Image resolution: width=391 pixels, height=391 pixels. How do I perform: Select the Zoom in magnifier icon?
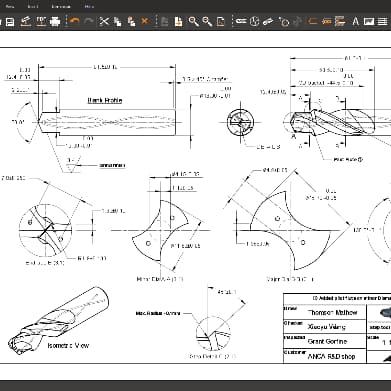[x=193, y=21]
